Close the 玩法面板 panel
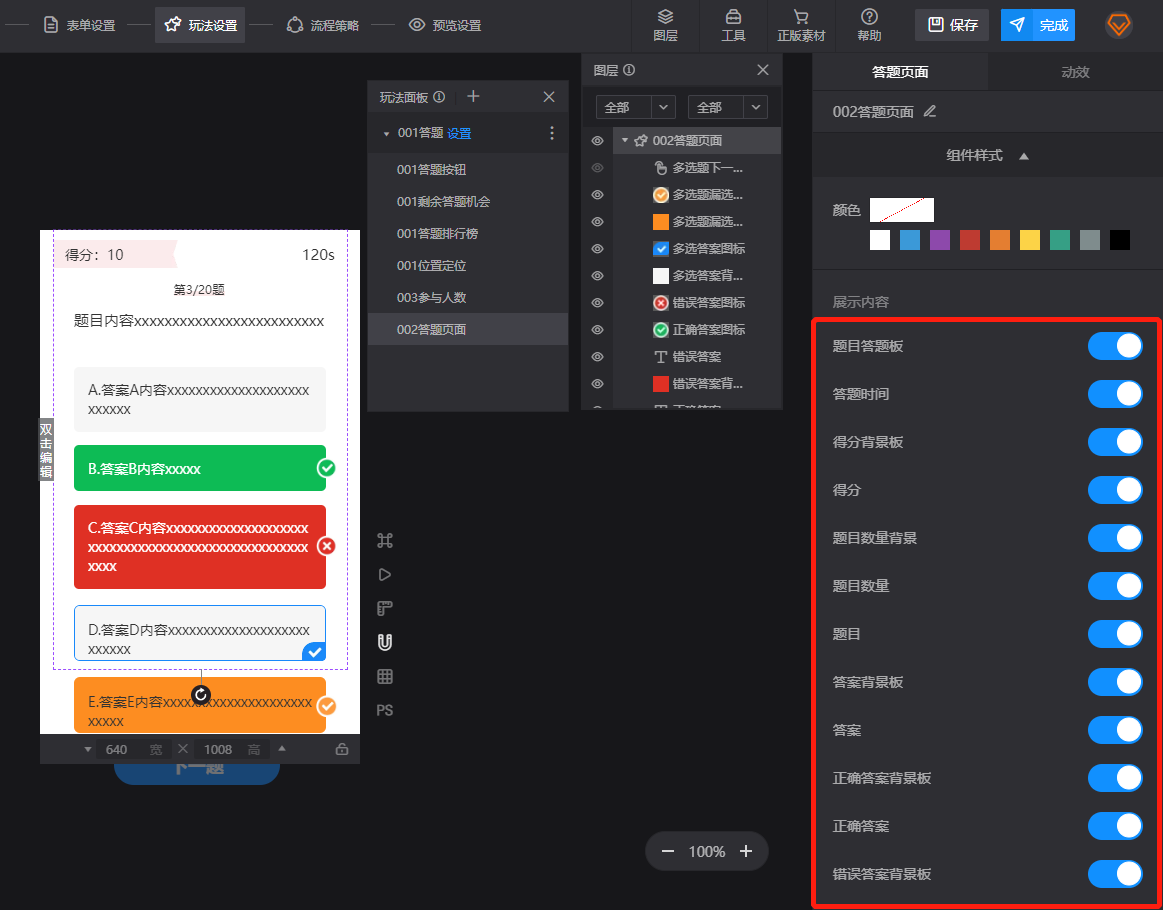The height and width of the screenshot is (910, 1163). 549,96
